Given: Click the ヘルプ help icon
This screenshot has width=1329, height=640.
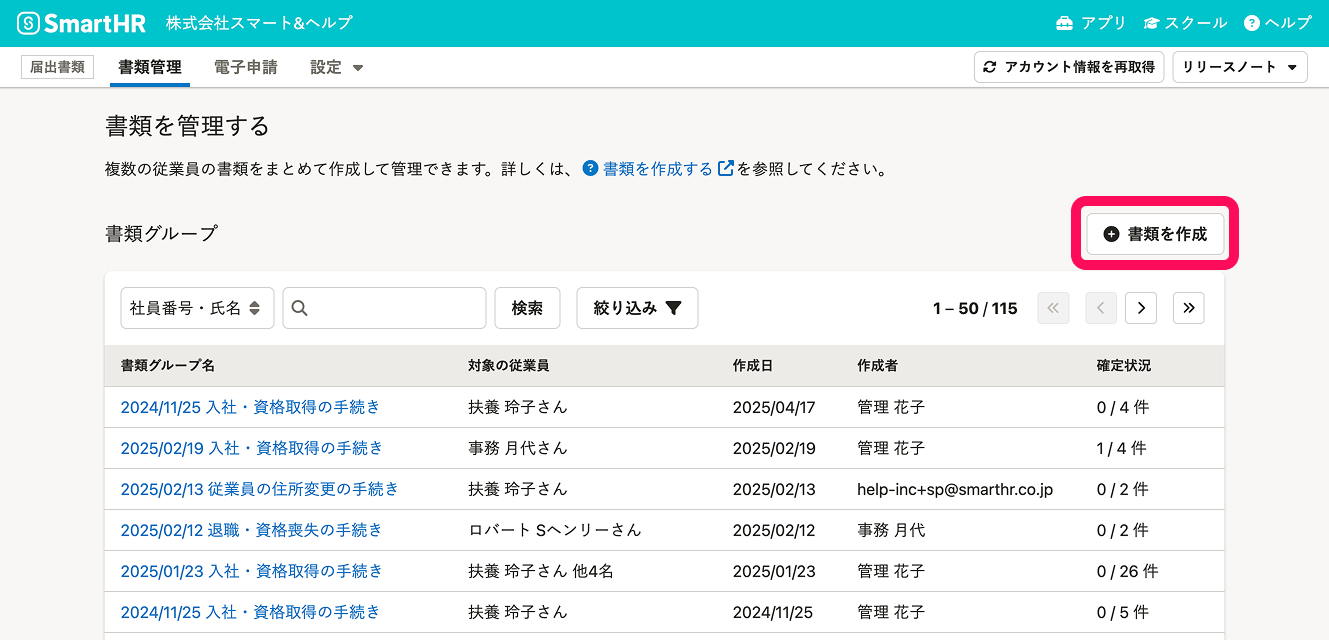Looking at the screenshot, I should click(x=1252, y=23).
